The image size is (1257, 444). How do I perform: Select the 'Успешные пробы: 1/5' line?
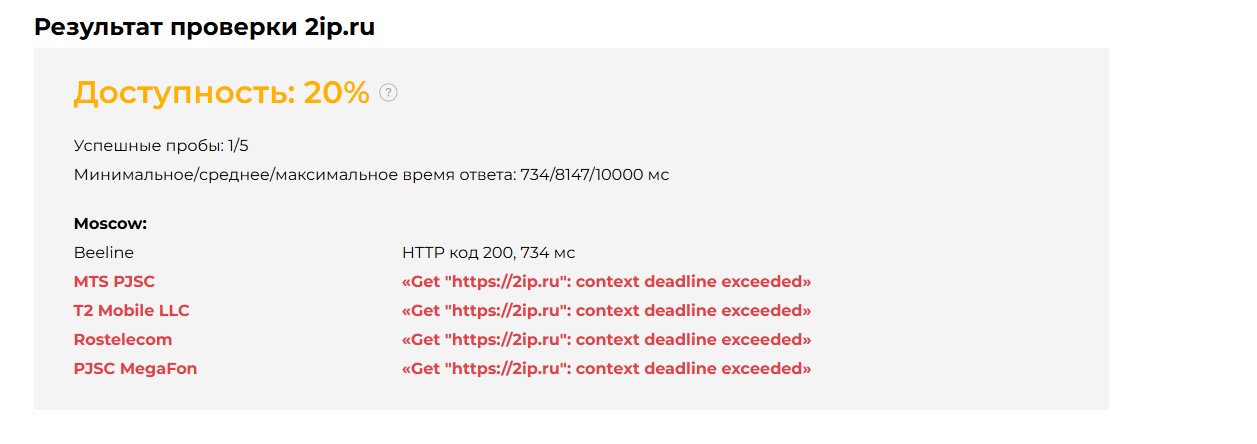pyautogui.click(x=161, y=146)
